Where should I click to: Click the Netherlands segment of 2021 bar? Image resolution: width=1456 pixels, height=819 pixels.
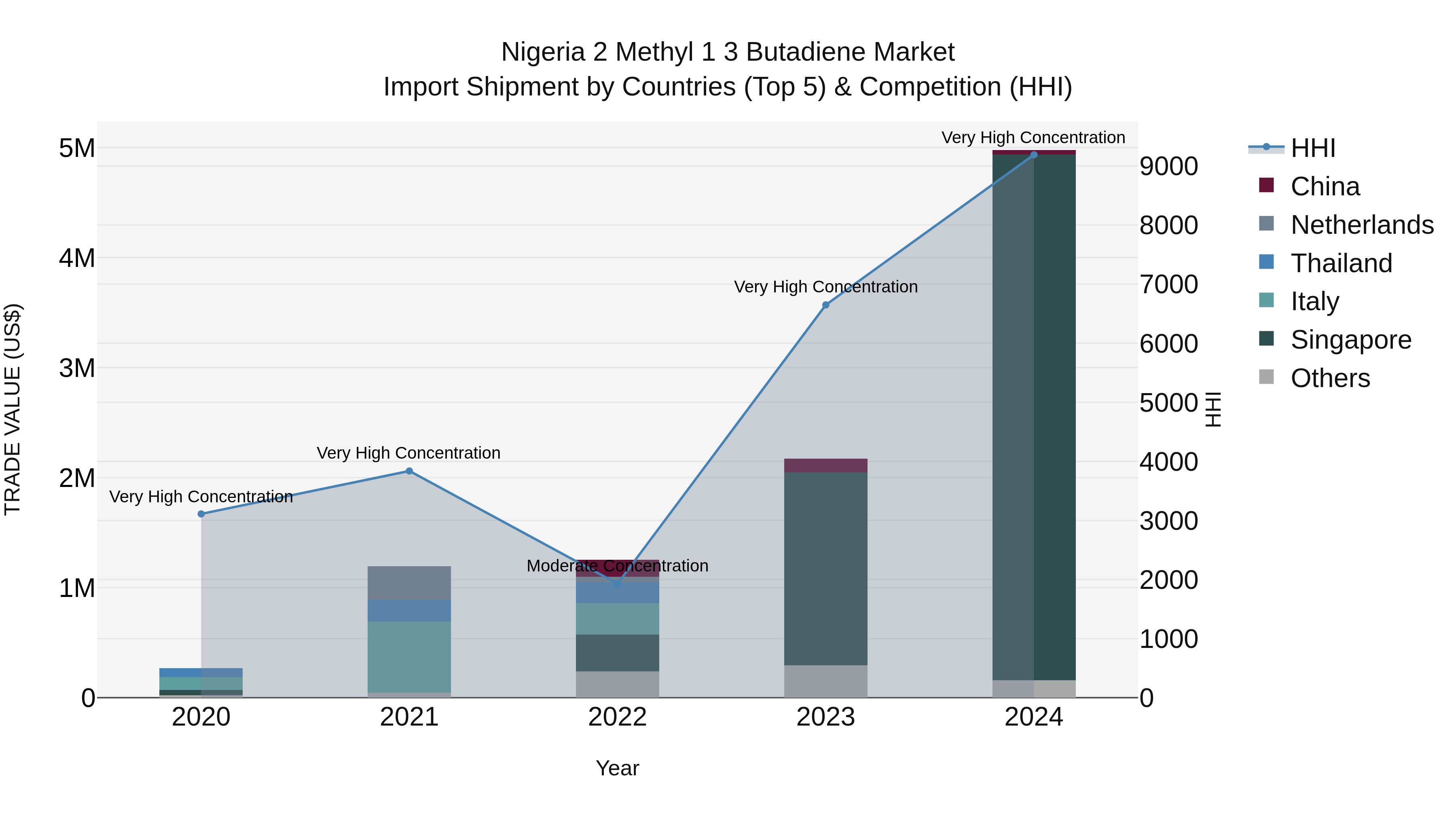click(409, 583)
